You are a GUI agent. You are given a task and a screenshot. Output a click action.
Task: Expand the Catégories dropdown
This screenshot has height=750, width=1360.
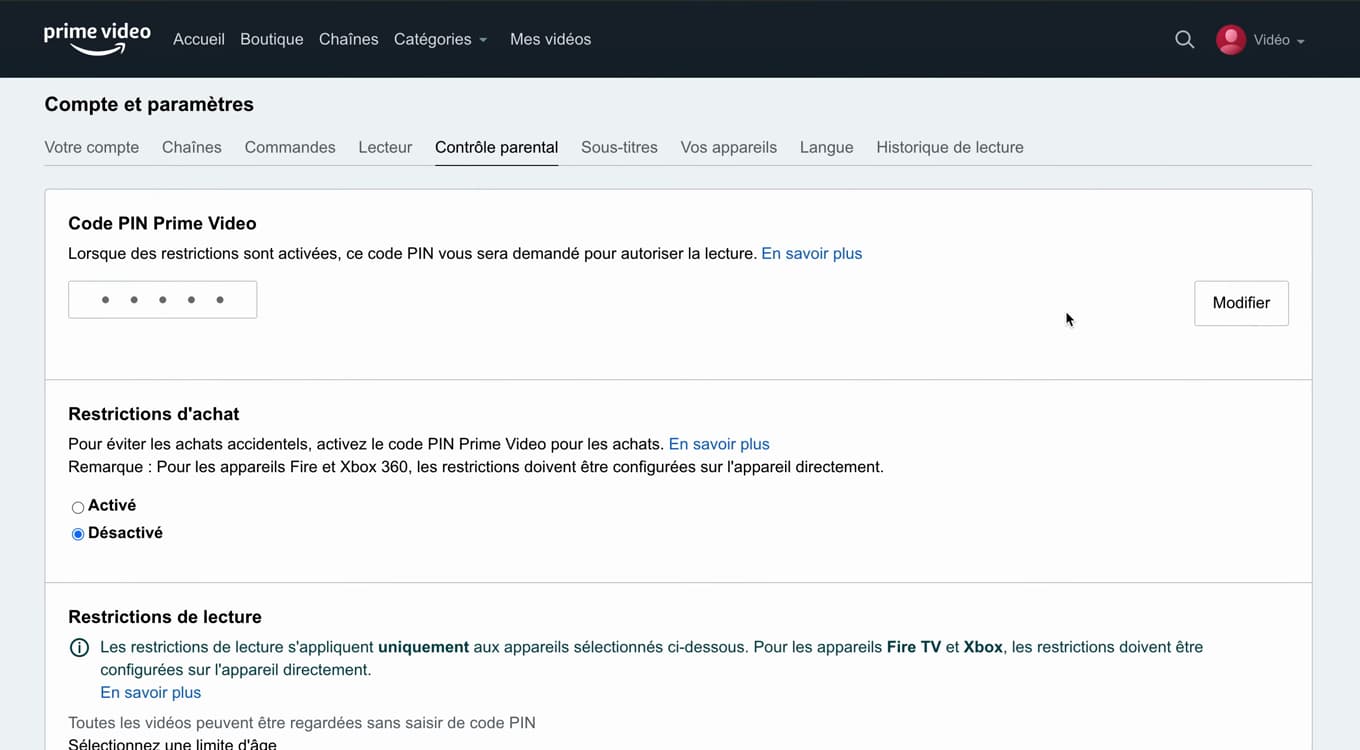tap(440, 39)
